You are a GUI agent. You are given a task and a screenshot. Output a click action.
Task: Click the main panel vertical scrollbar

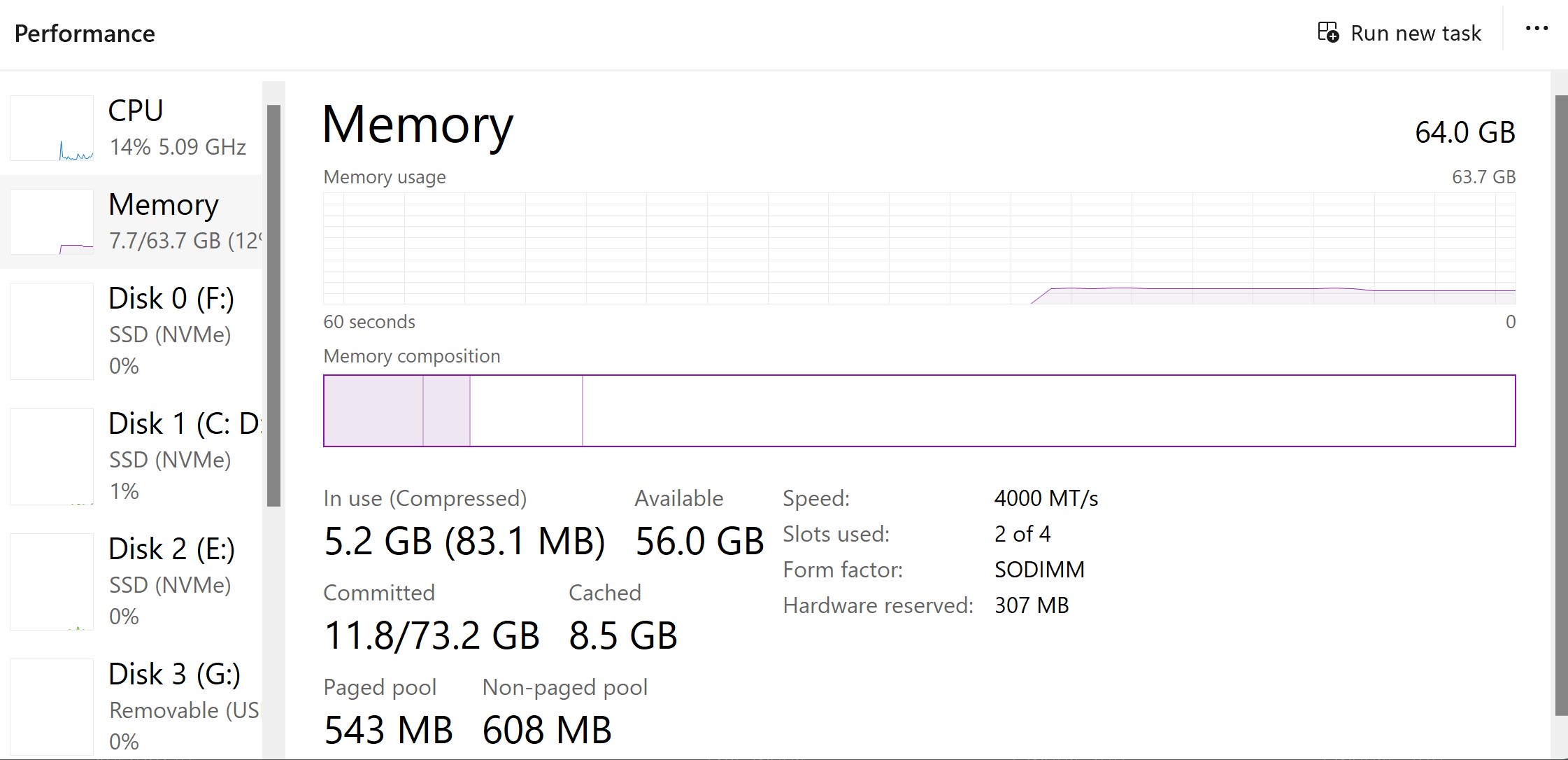coord(1561,405)
